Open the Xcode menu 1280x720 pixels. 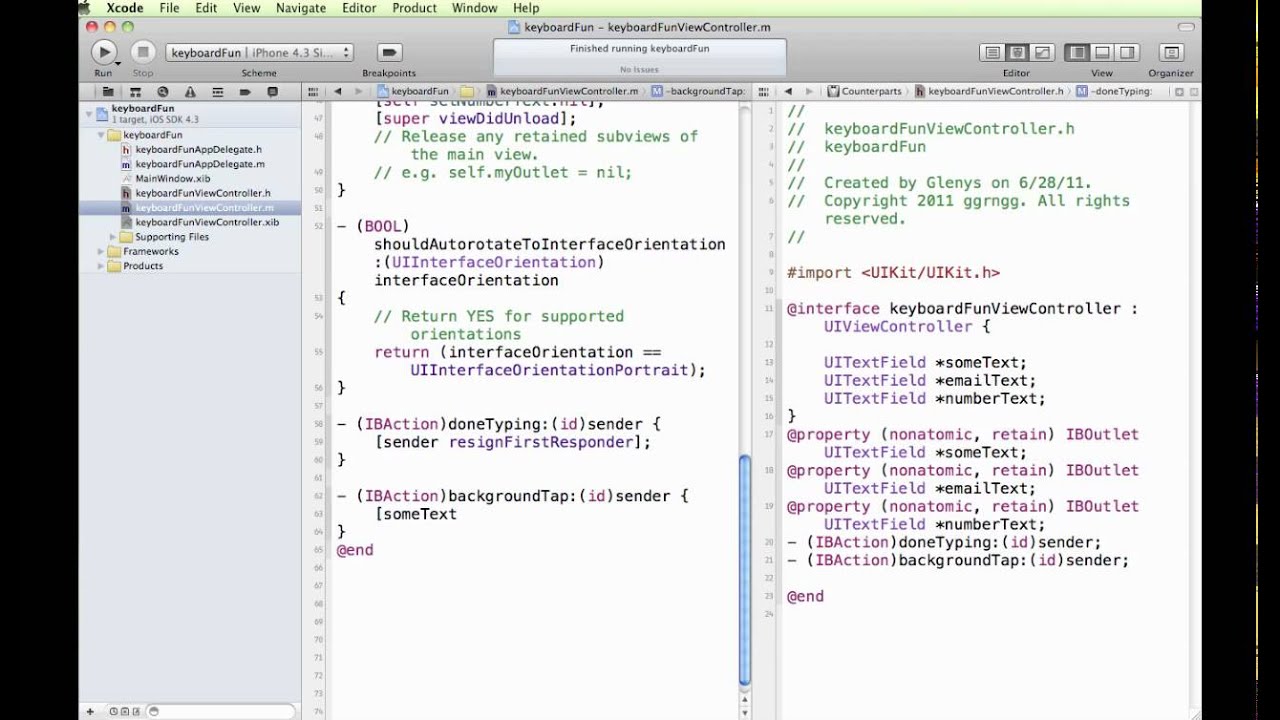[x=124, y=8]
